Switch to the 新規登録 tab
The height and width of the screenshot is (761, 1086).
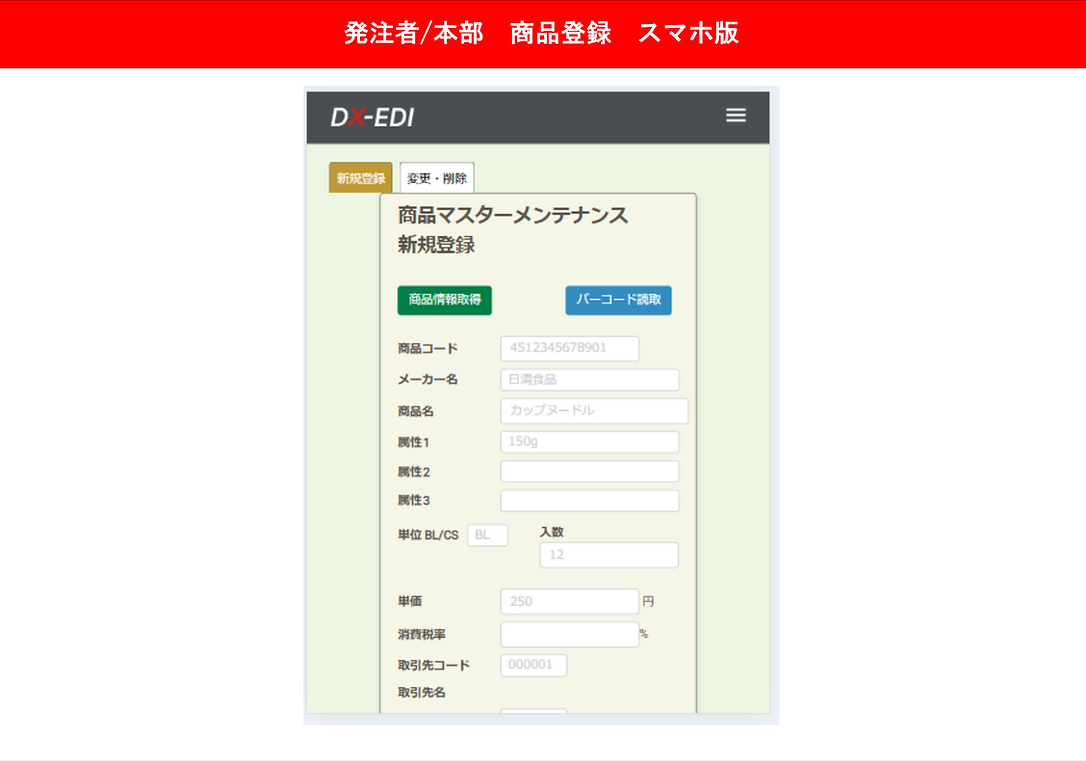(360, 178)
